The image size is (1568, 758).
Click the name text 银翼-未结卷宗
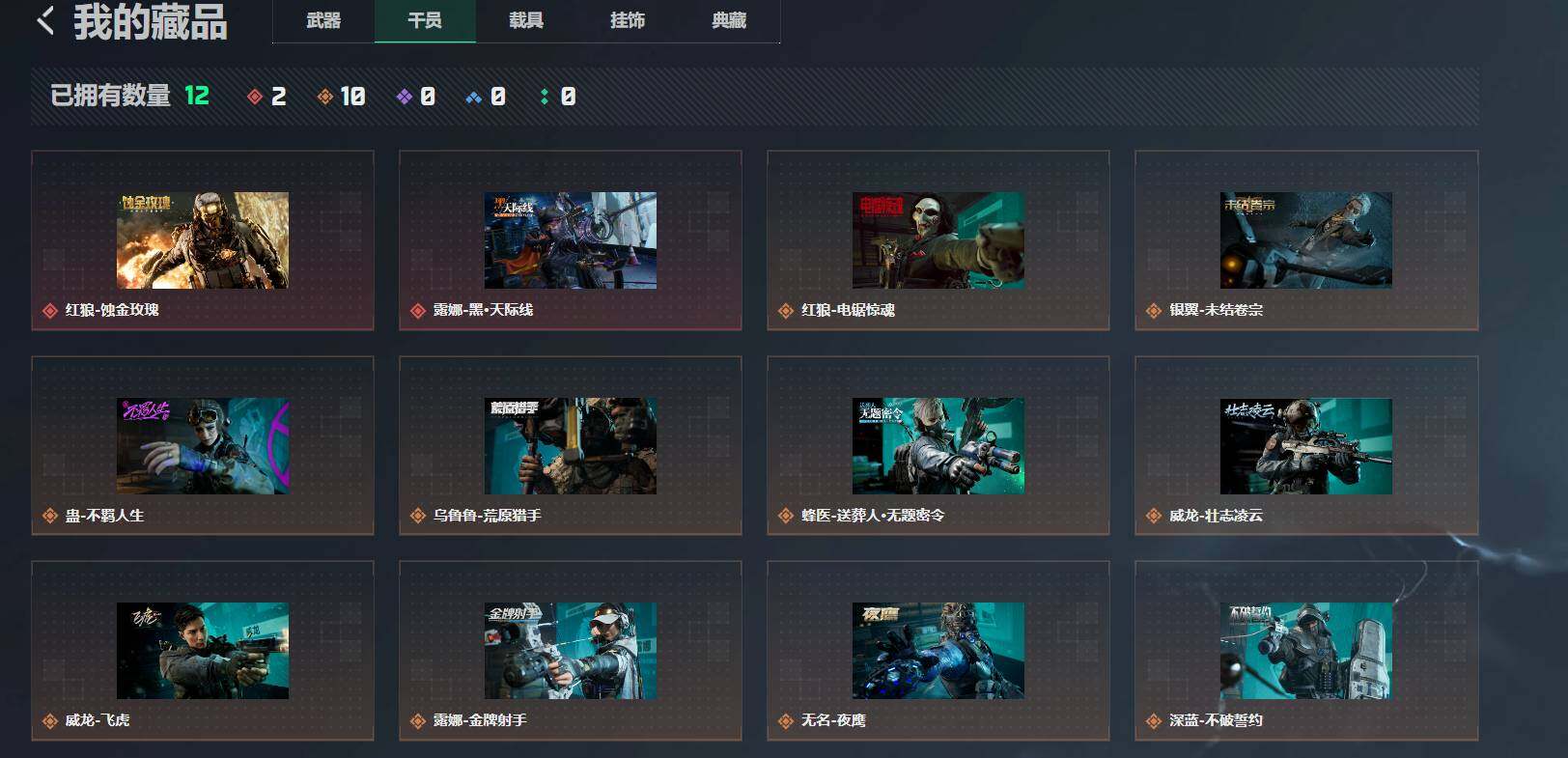pos(1216,310)
